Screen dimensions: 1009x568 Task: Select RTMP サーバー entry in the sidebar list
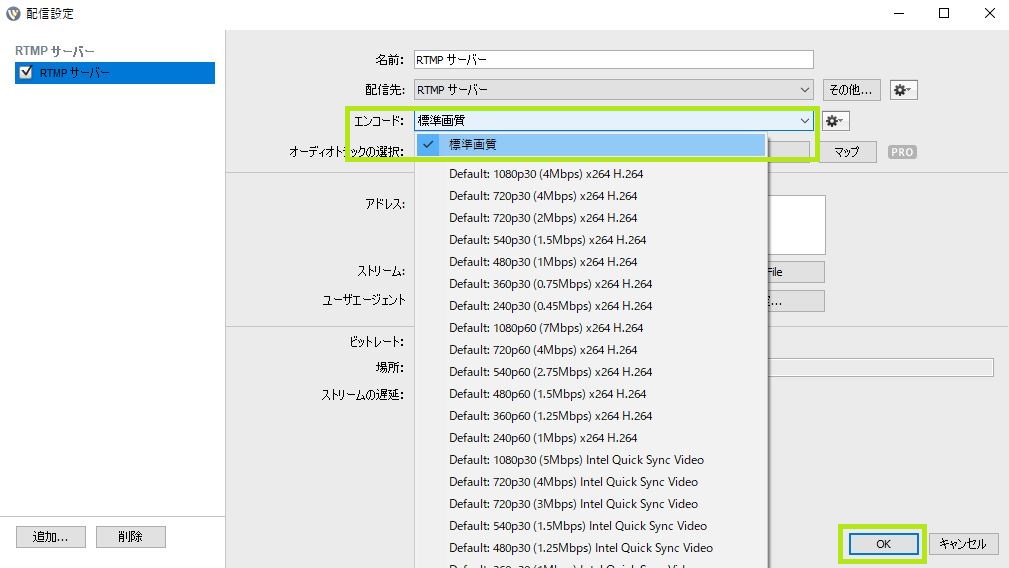115,73
